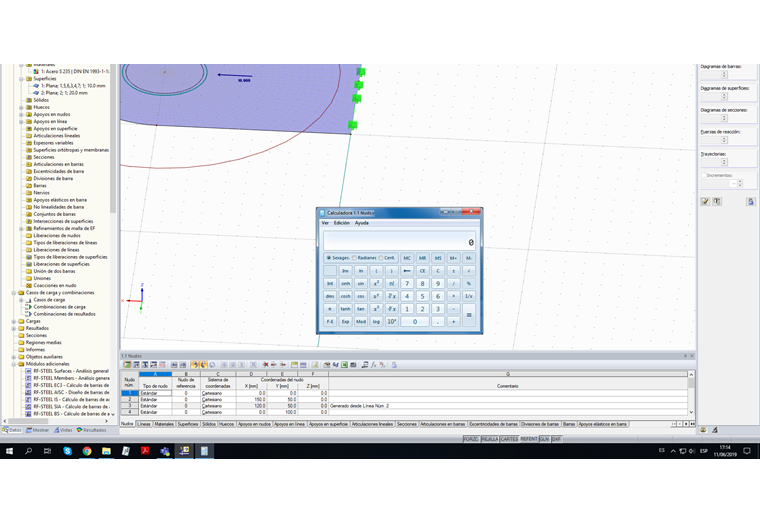The height and width of the screenshot is (524, 760).
Task: Click the taskbar search magnifier icon
Action: pos(28,451)
